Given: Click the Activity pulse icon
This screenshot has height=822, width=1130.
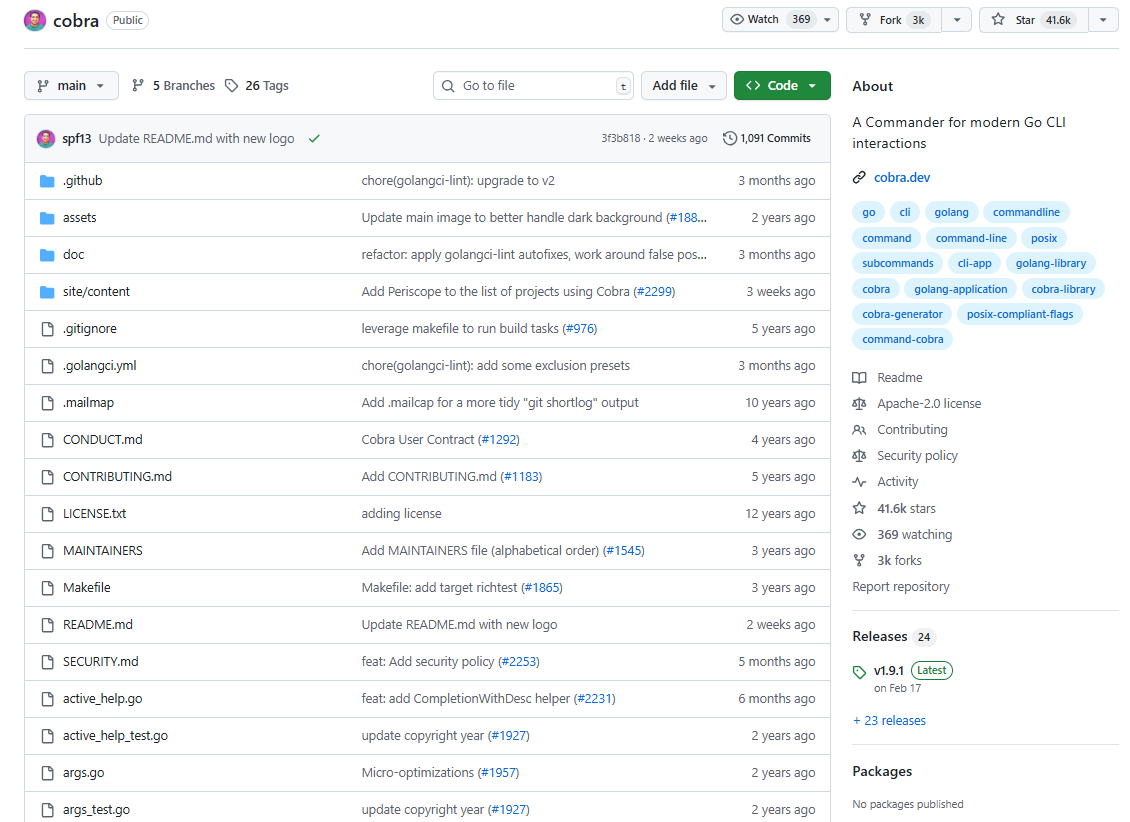Looking at the screenshot, I should pyautogui.click(x=859, y=482).
